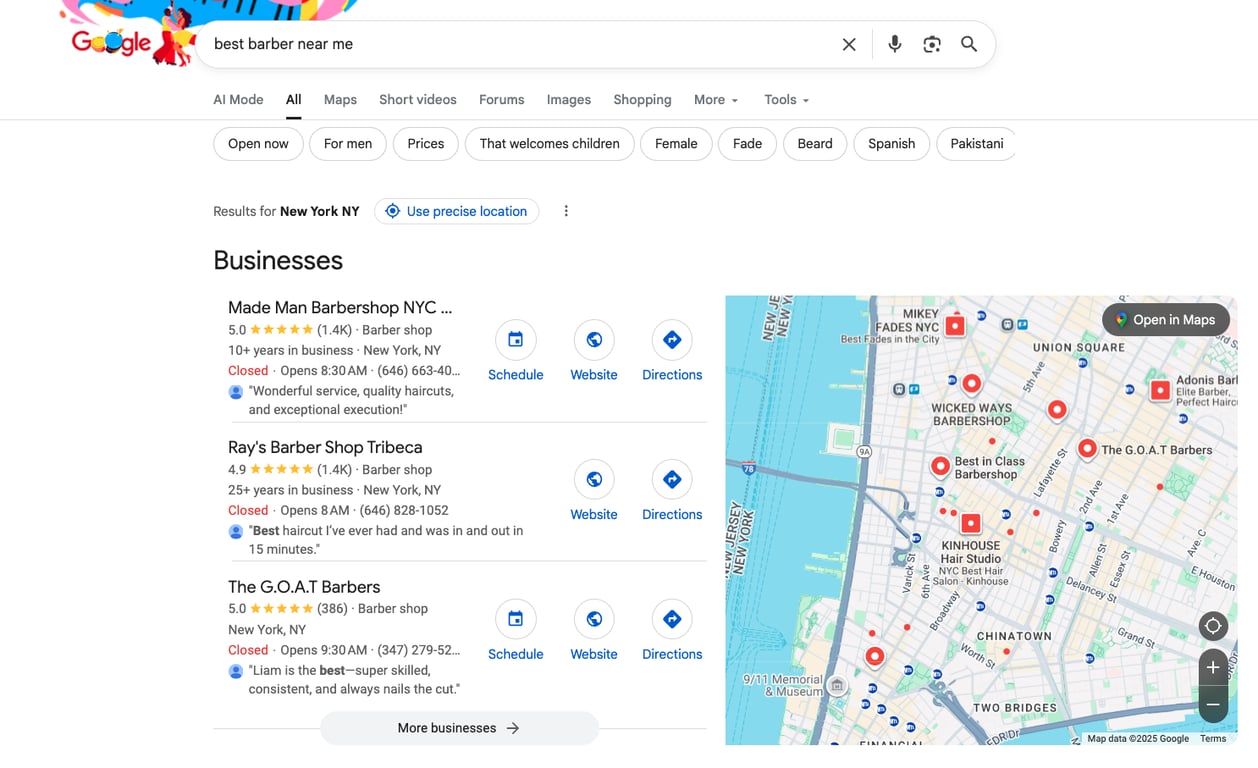Image resolution: width=1258 pixels, height=768 pixels.
Task: Enable the Open now filter
Action: point(257,144)
